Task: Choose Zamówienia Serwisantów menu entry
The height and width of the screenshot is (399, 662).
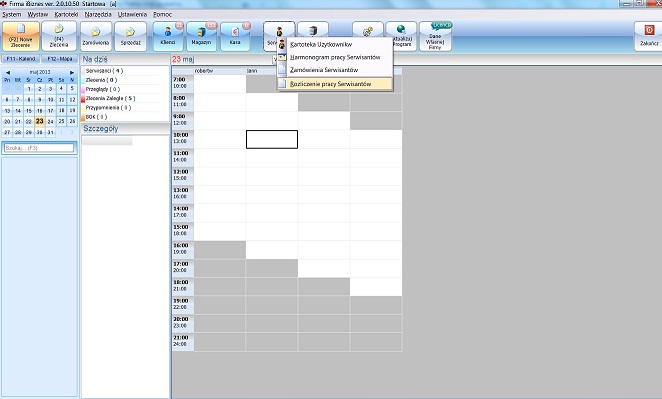Action: [x=335, y=70]
